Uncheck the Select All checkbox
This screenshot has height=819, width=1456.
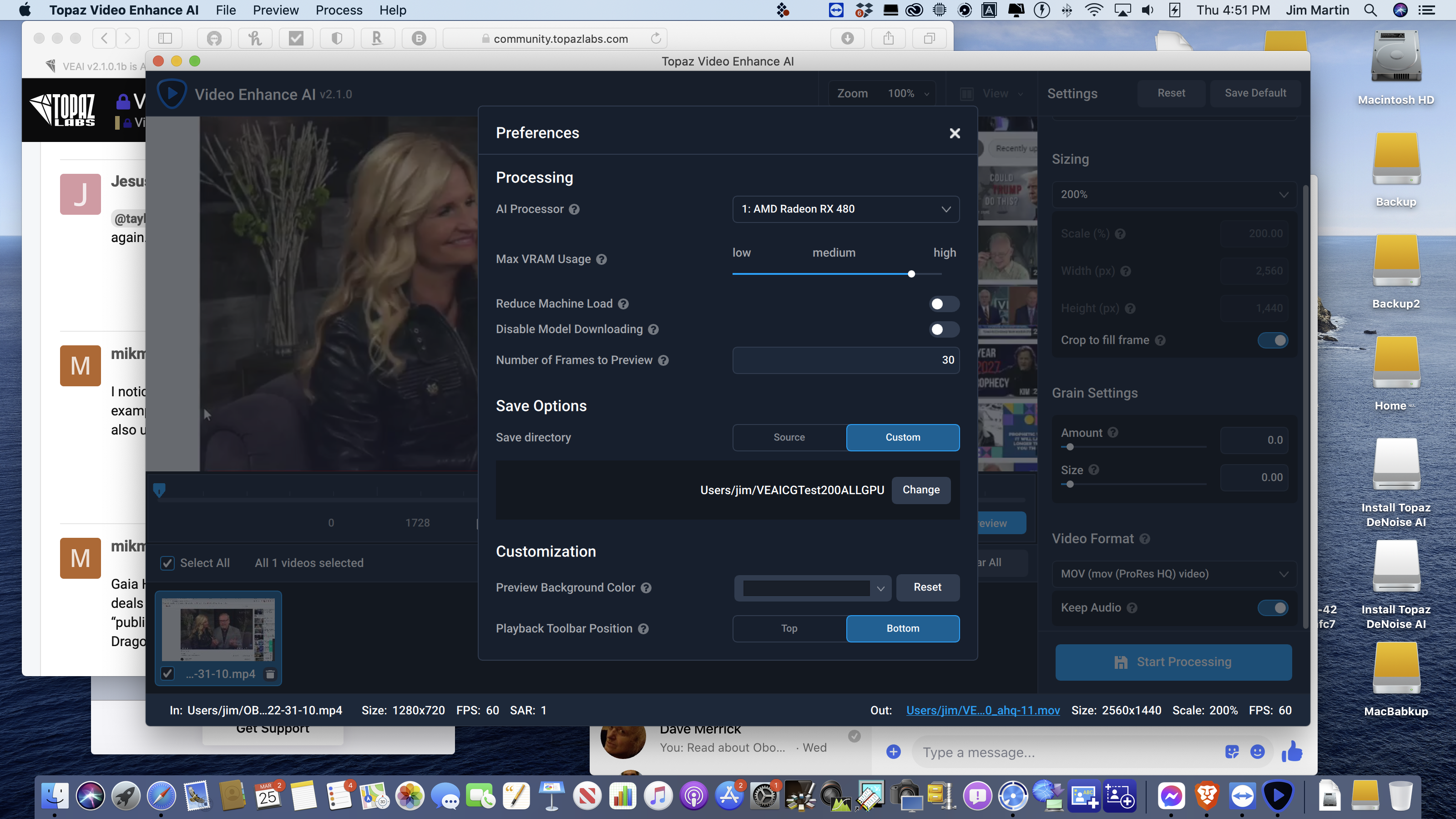click(167, 563)
